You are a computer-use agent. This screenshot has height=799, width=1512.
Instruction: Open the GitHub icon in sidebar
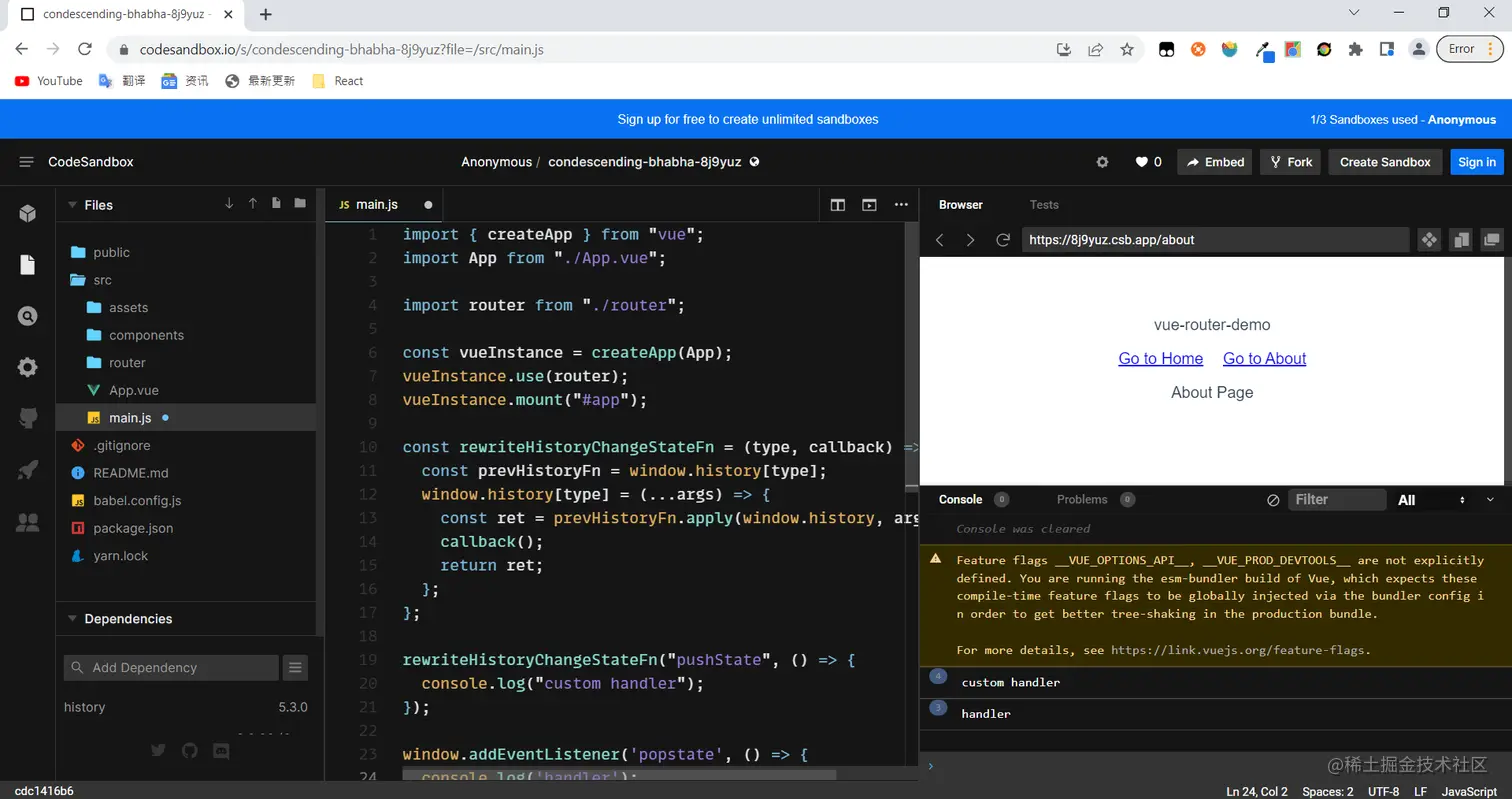pyautogui.click(x=28, y=419)
